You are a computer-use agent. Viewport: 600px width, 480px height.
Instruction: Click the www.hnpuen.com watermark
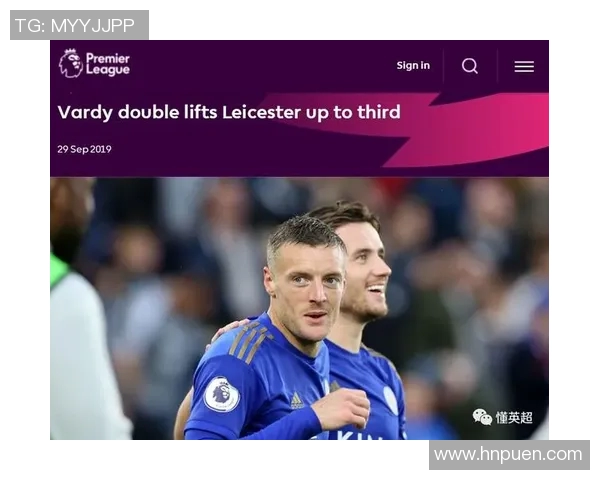point(509,455)
